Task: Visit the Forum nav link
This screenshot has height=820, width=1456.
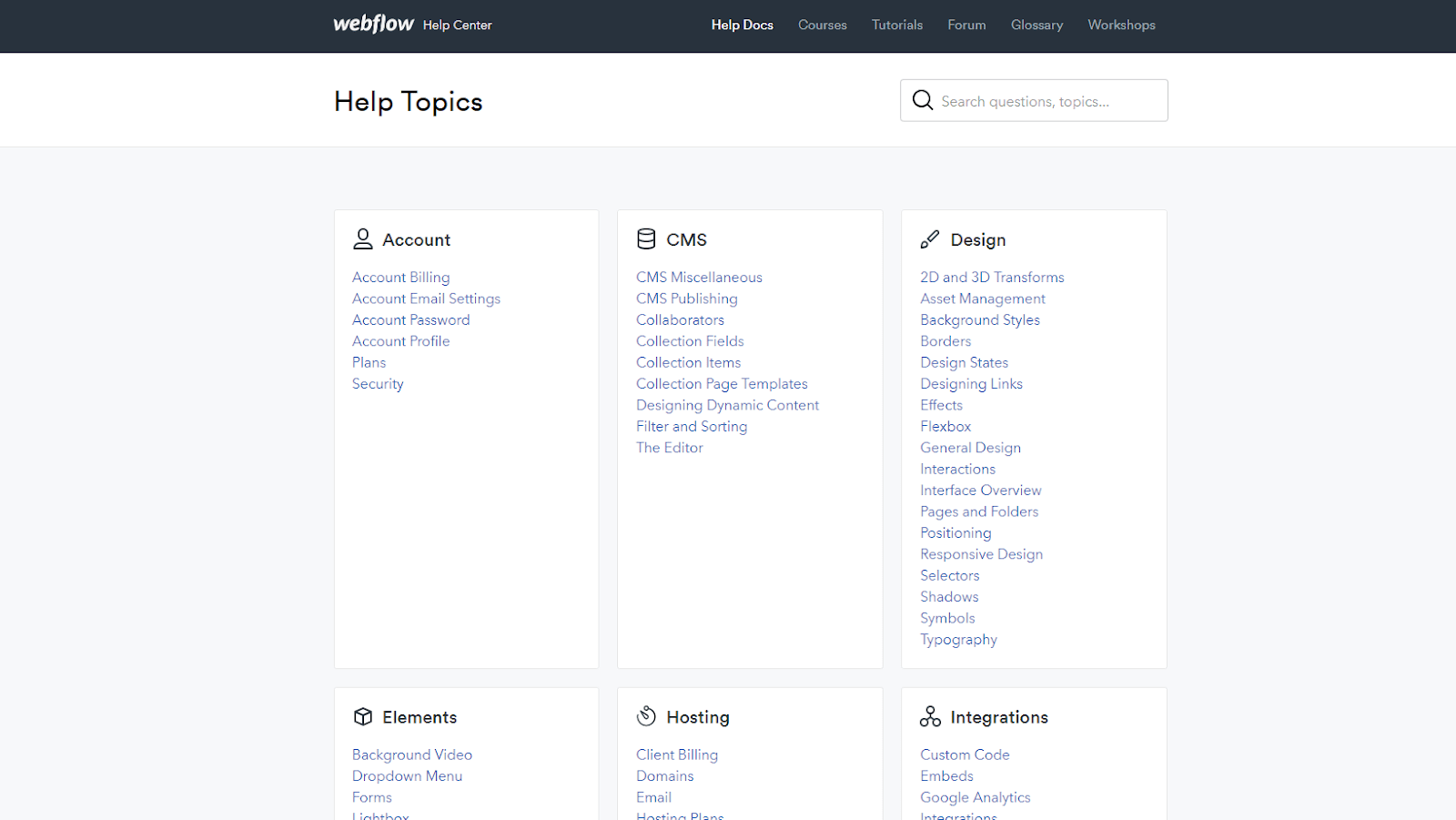Action: (966, 25)
